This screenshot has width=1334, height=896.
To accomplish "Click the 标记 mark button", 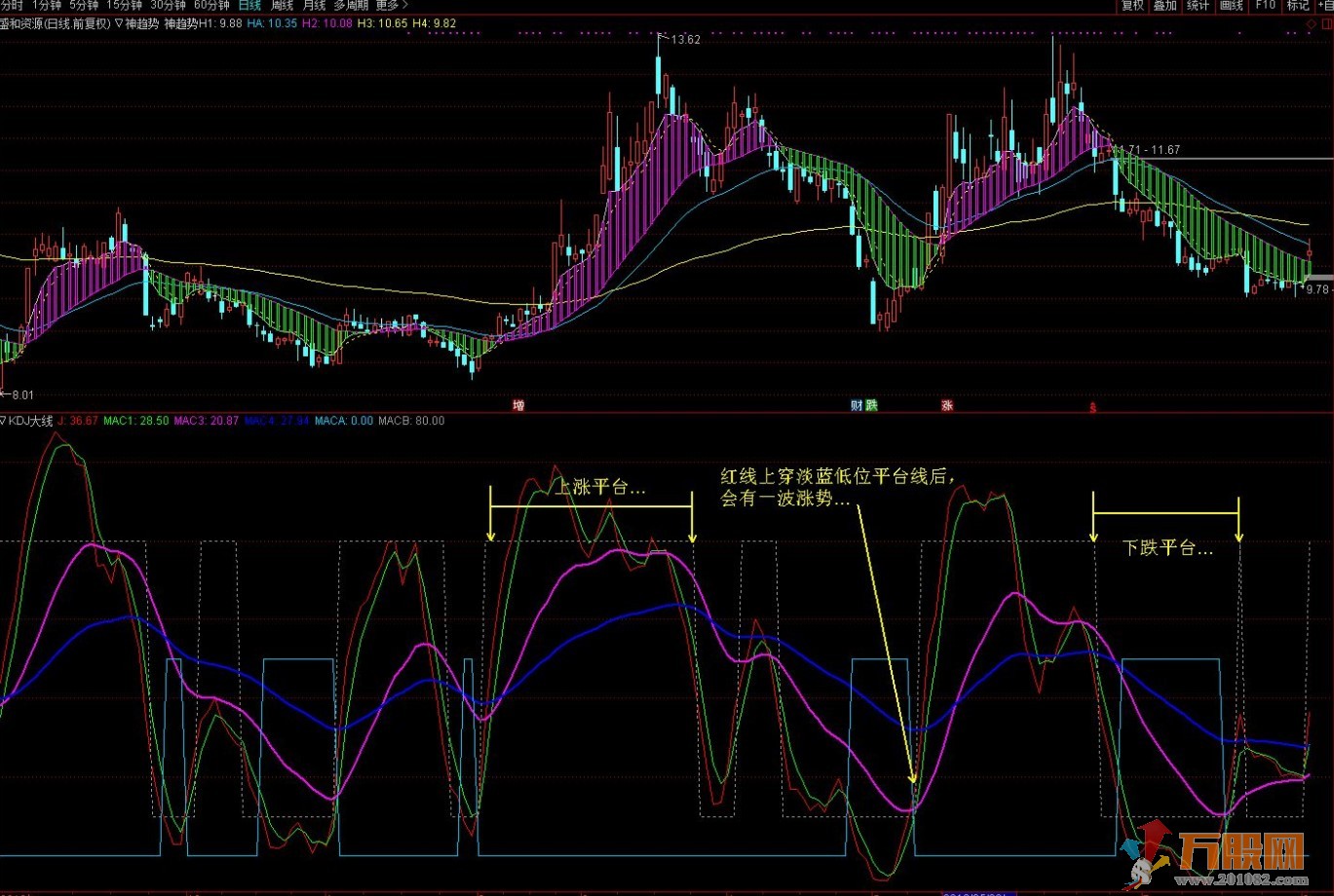I will 1298,6.
